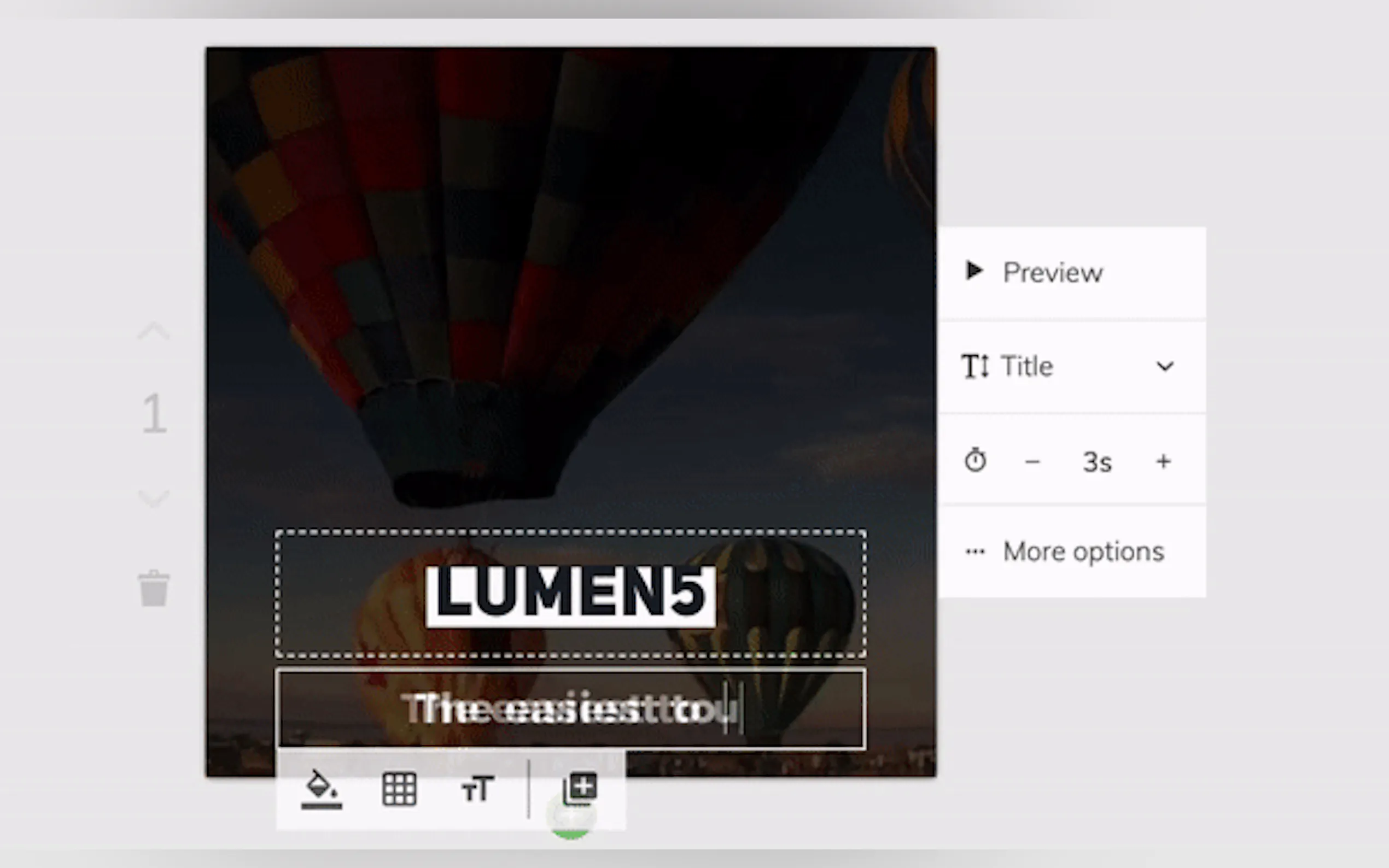Click the add sub-scene icon

tap(581, 788)
